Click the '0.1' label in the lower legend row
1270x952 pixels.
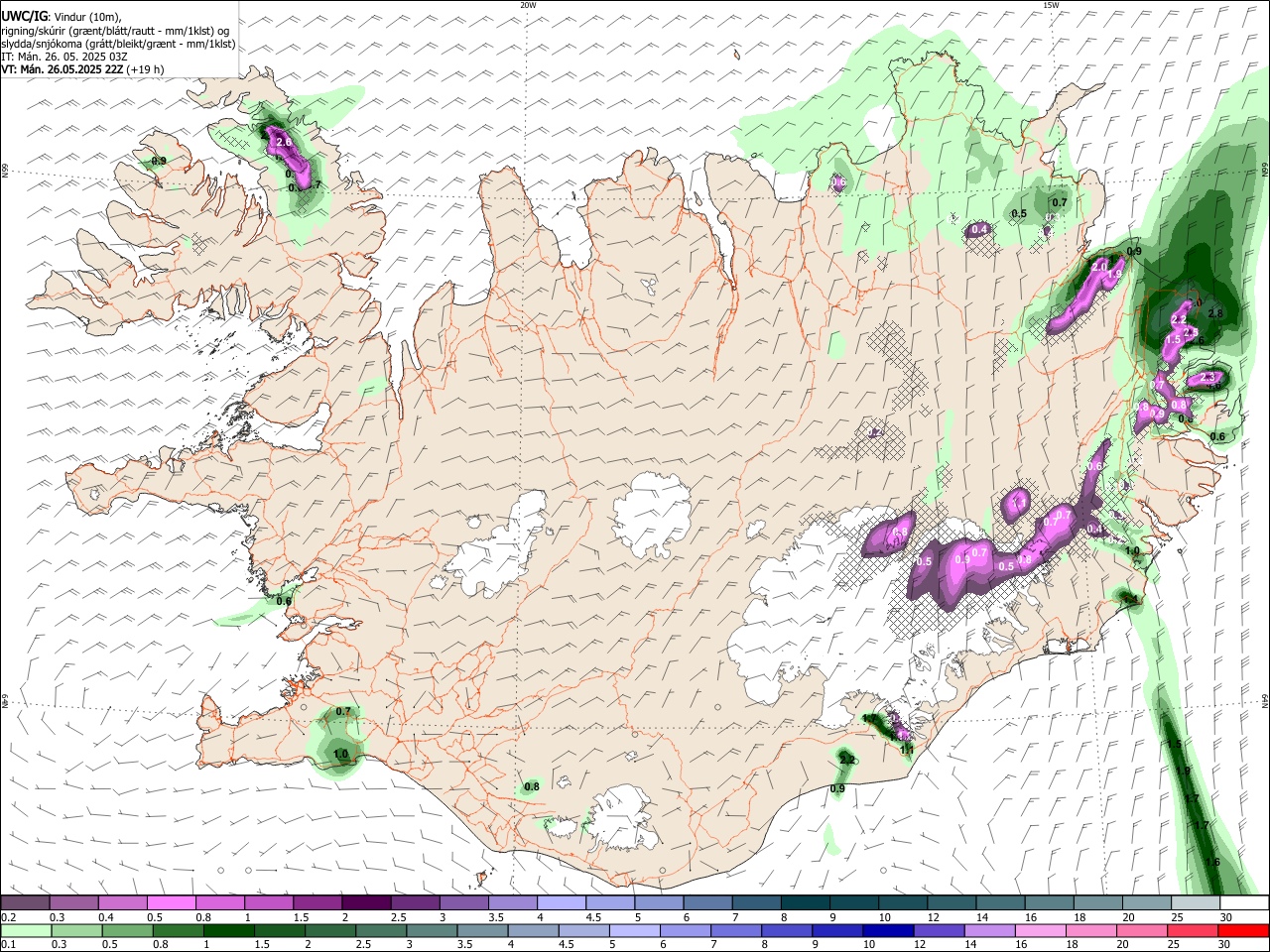pyautogui.click(x=9, y=945)
